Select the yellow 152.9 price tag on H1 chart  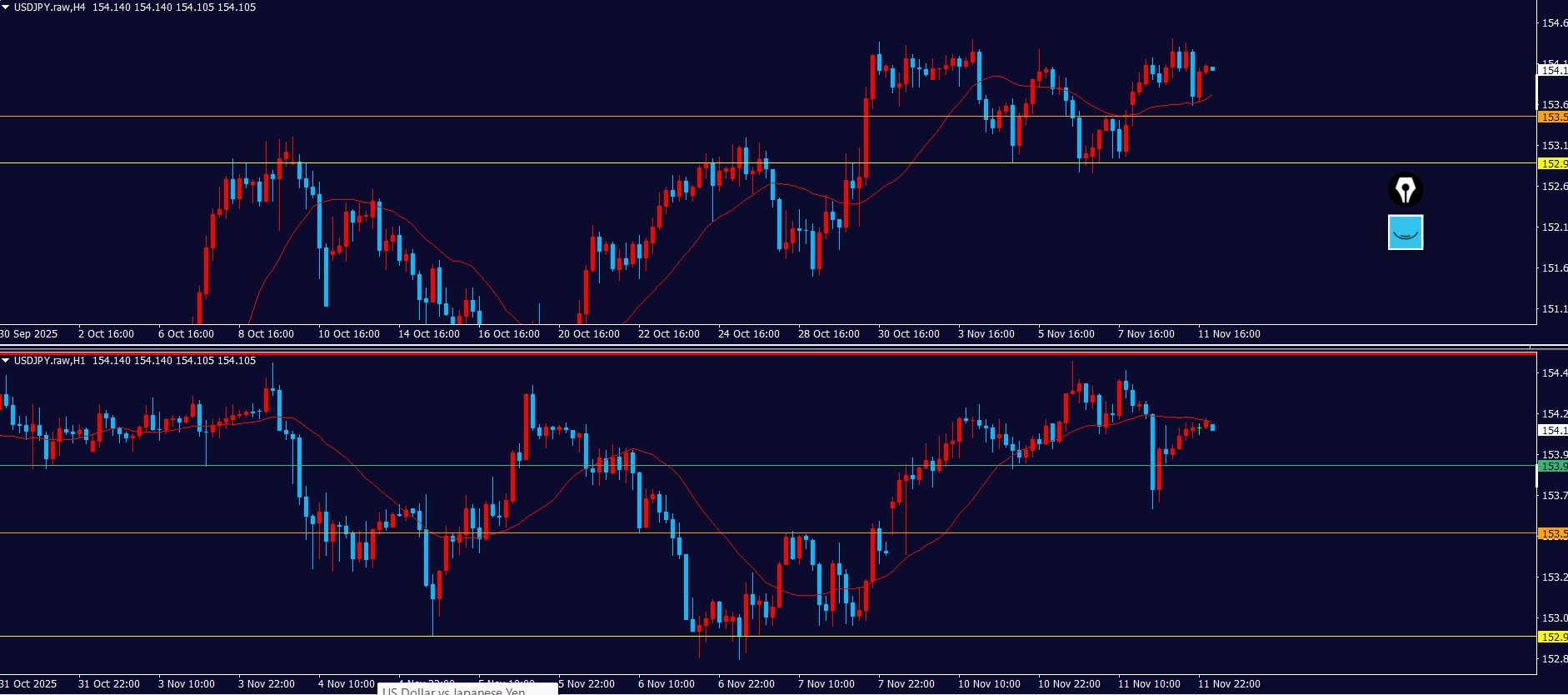coord(1553,637)
